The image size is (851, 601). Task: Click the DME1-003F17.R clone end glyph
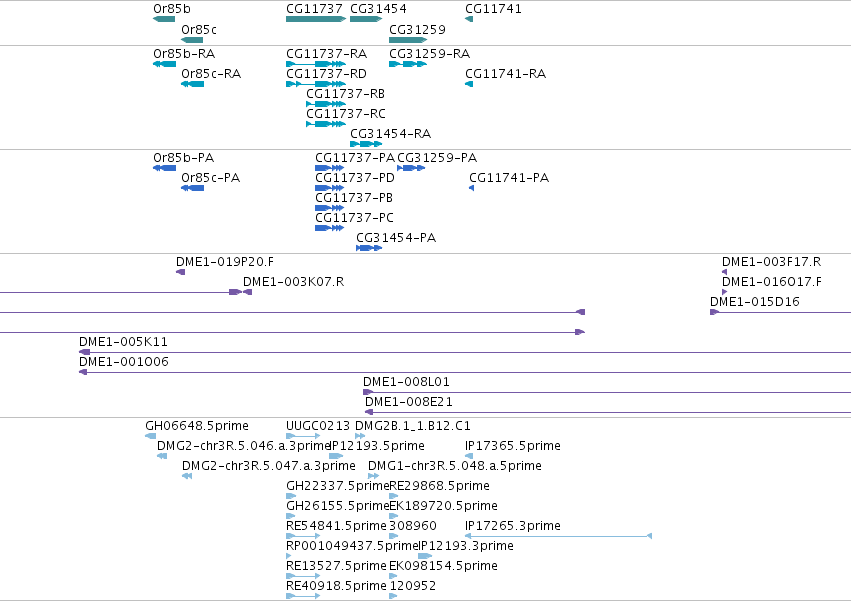725,273
